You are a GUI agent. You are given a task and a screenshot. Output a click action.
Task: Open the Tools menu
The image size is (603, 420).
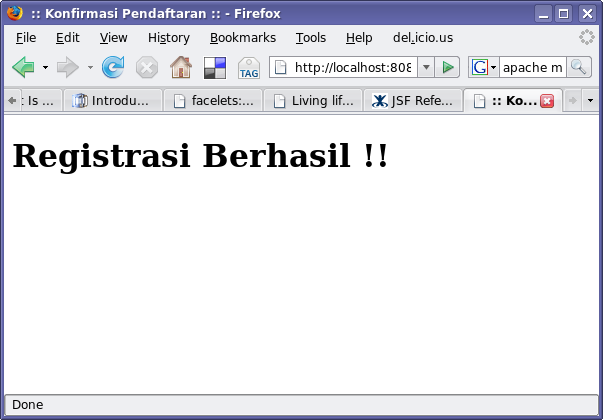[x=311, y=38]
